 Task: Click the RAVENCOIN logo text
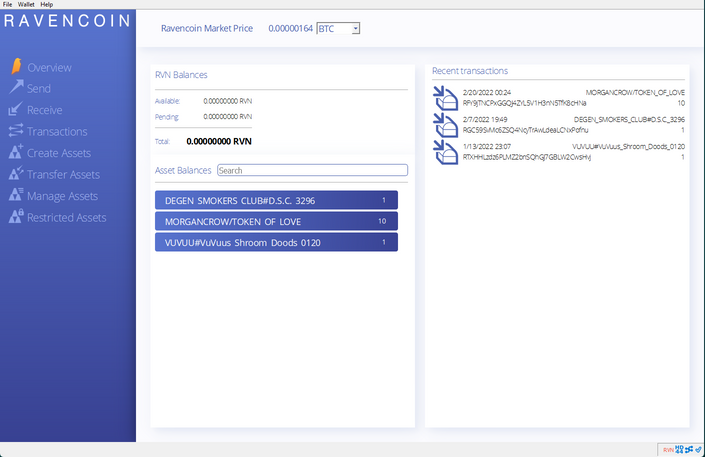click(67, 21)
